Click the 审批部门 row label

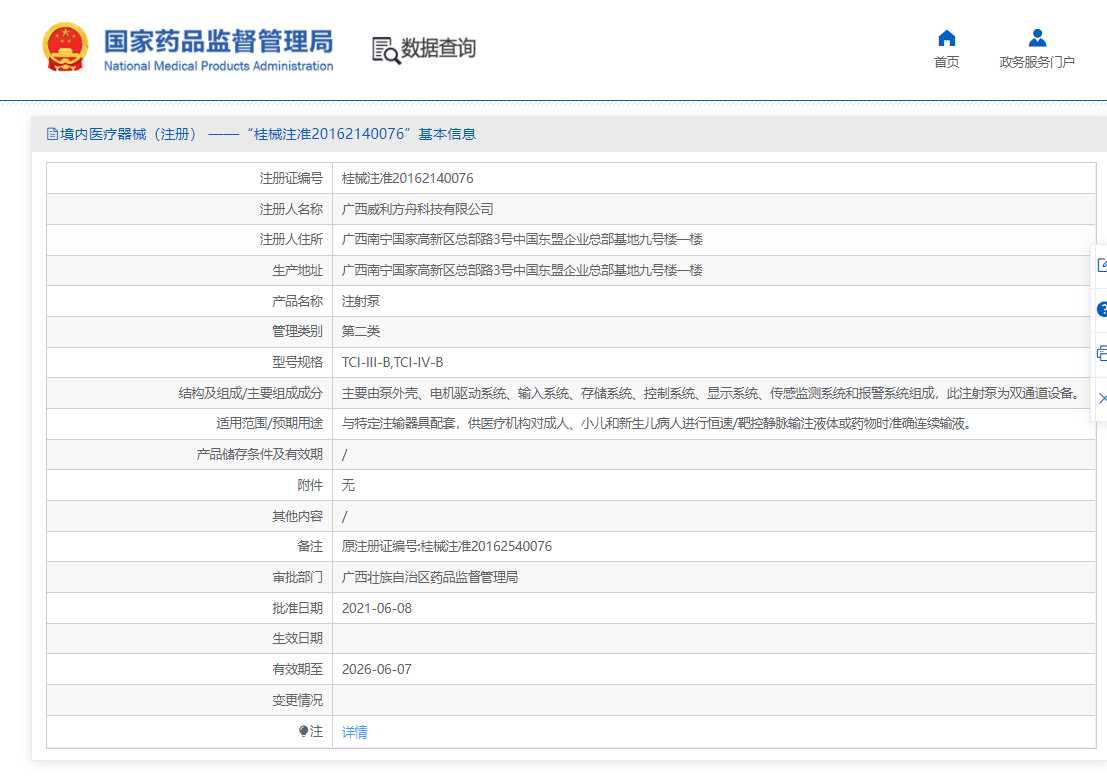tap(297, 577)
